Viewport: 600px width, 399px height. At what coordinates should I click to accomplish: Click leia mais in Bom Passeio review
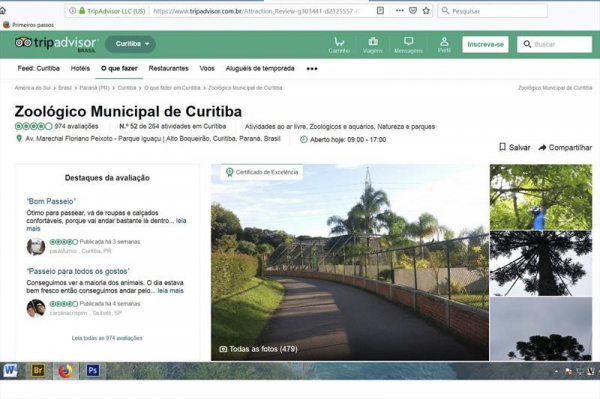(181, 221)
